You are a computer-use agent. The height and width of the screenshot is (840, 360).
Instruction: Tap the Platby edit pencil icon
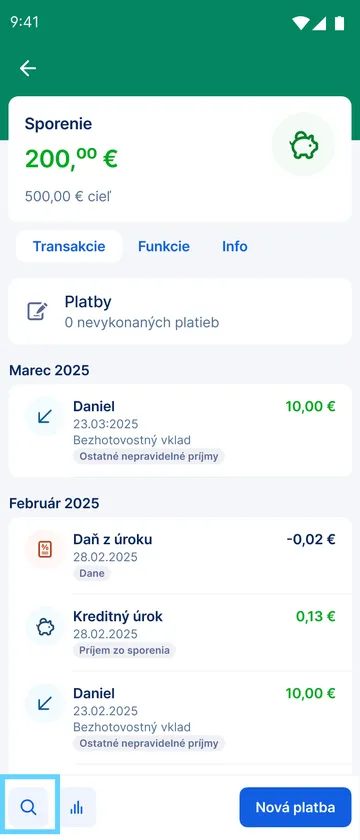pos(38,311)
